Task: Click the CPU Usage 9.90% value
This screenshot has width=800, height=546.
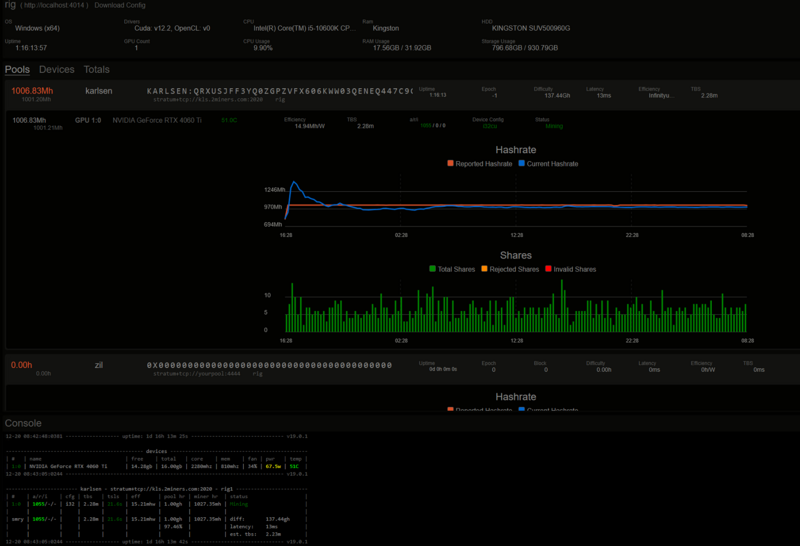Action: tap(263, 48)
